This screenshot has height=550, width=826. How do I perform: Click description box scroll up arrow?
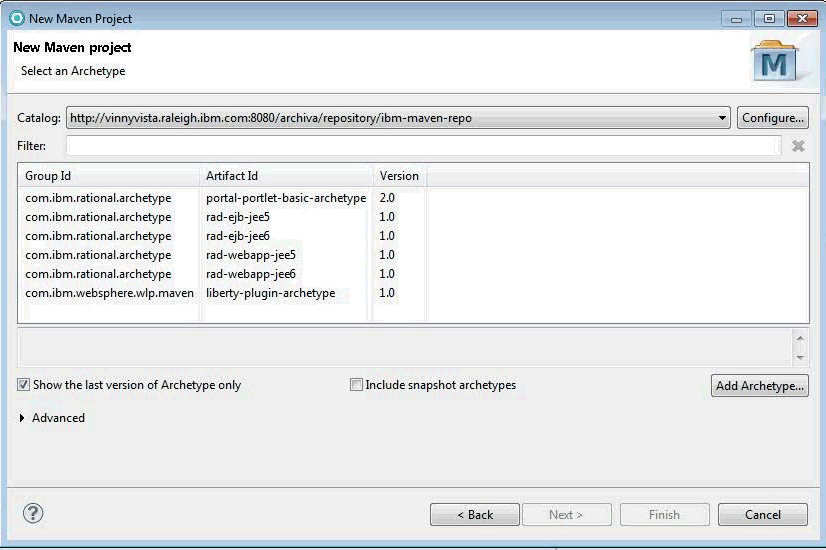coord(800,338)
